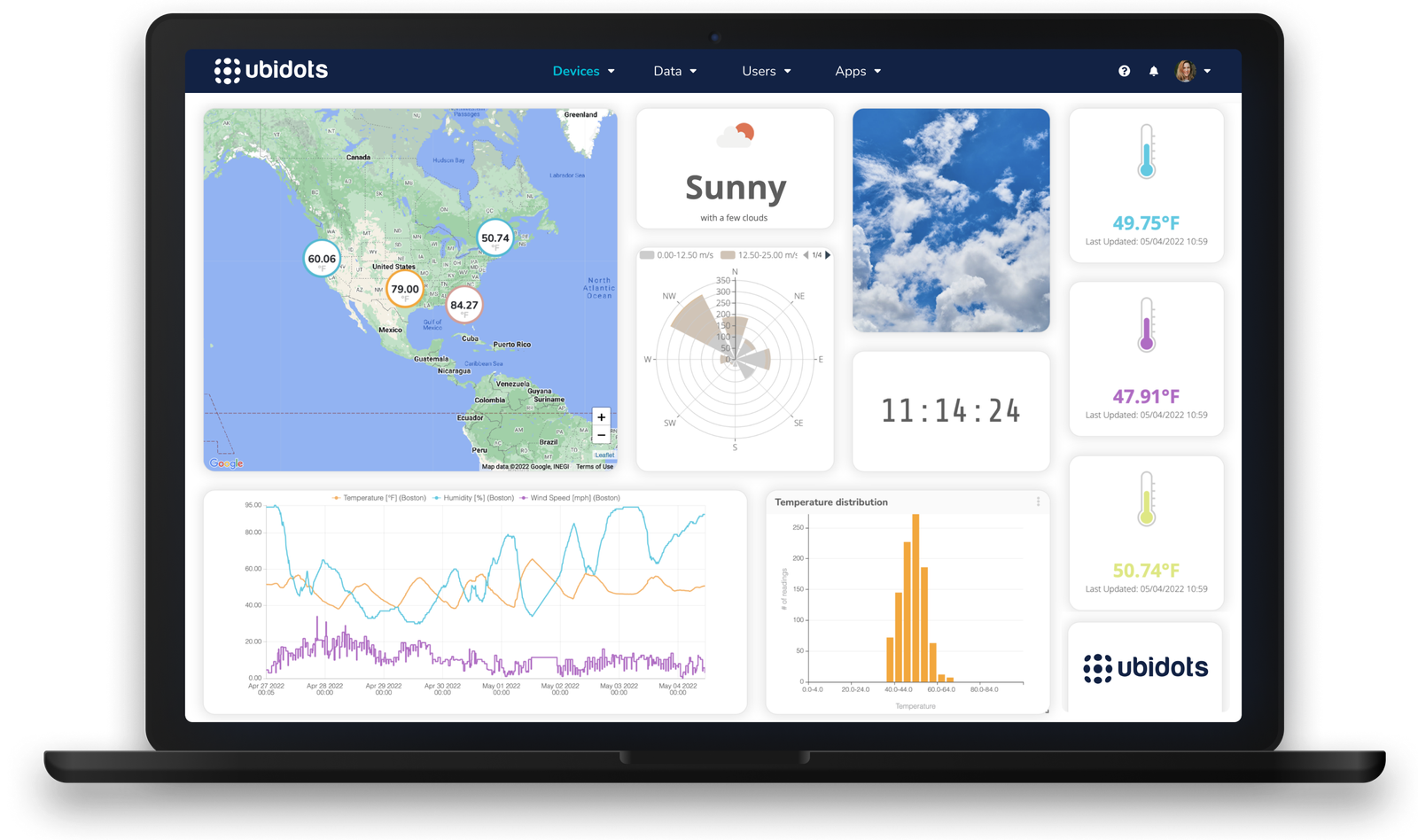The width and height of the screenshot is (1418, 840).
Task: Select the 79.00°F marker on the map
Action: coord(403,288)
